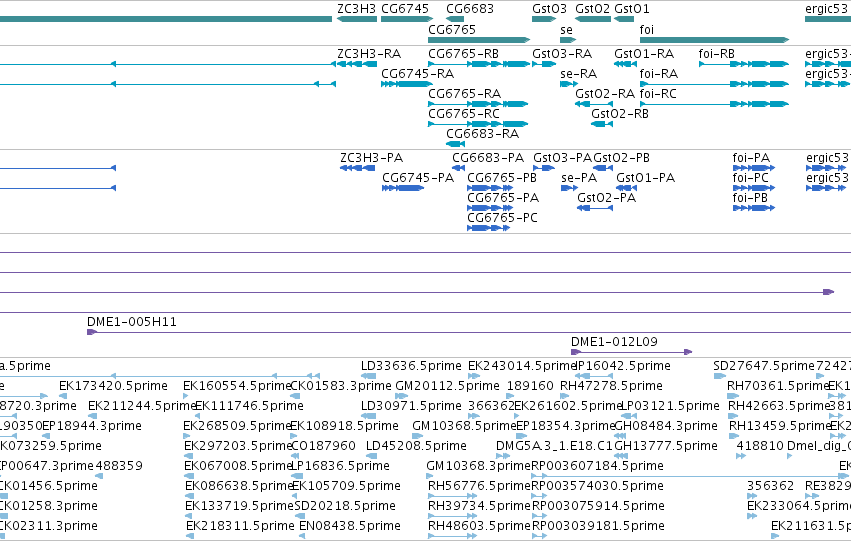Image resolution: width=851 pixels, height=541 pixels.
Task: Select protein CG6765-PA
Action: (503, 198)
